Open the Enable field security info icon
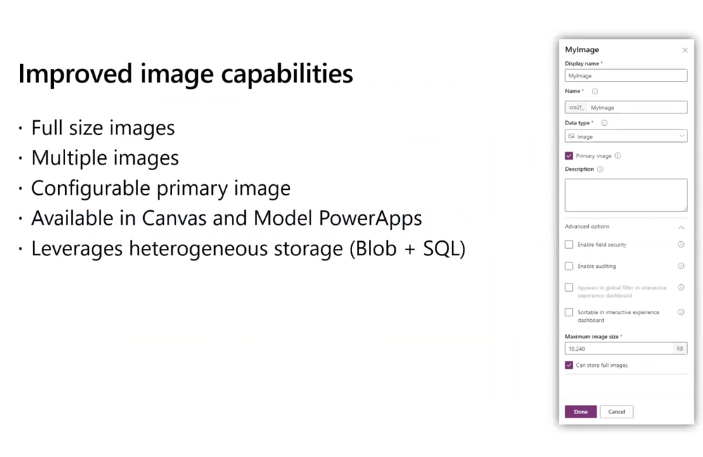703x457 pixels. pyautogui.click(x=681, y=244)
